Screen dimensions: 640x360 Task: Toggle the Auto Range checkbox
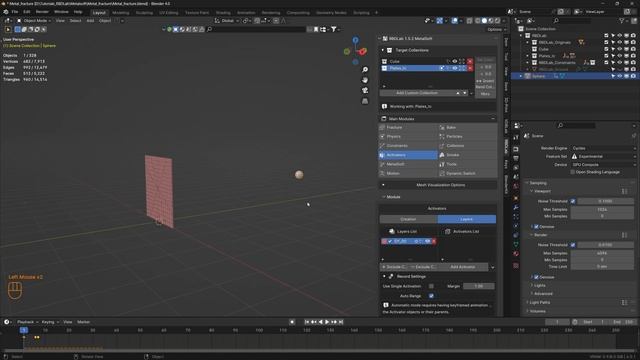431,296
